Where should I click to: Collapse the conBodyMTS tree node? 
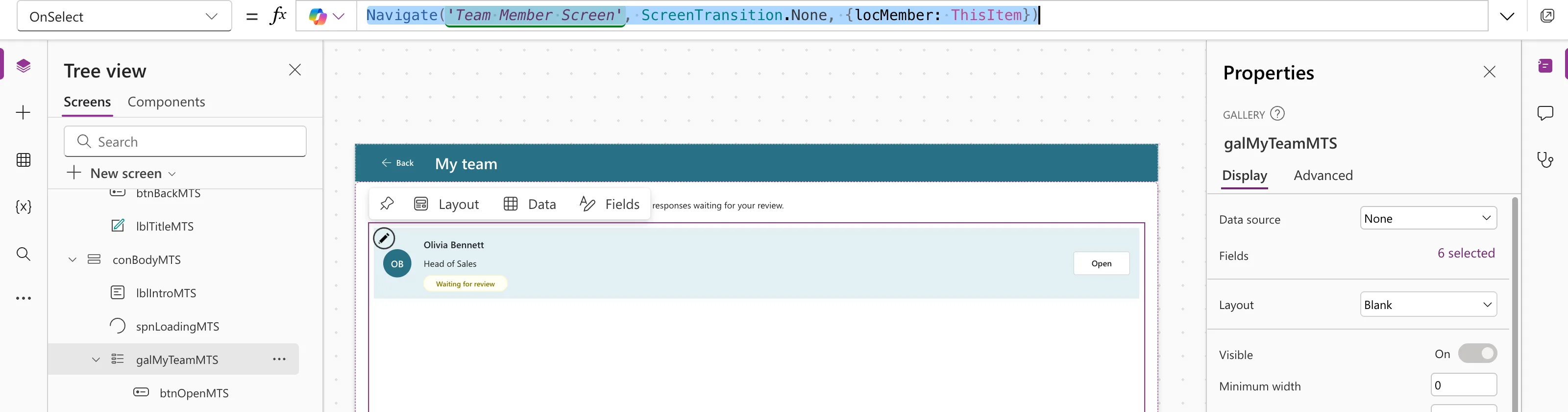coord(73,259)
